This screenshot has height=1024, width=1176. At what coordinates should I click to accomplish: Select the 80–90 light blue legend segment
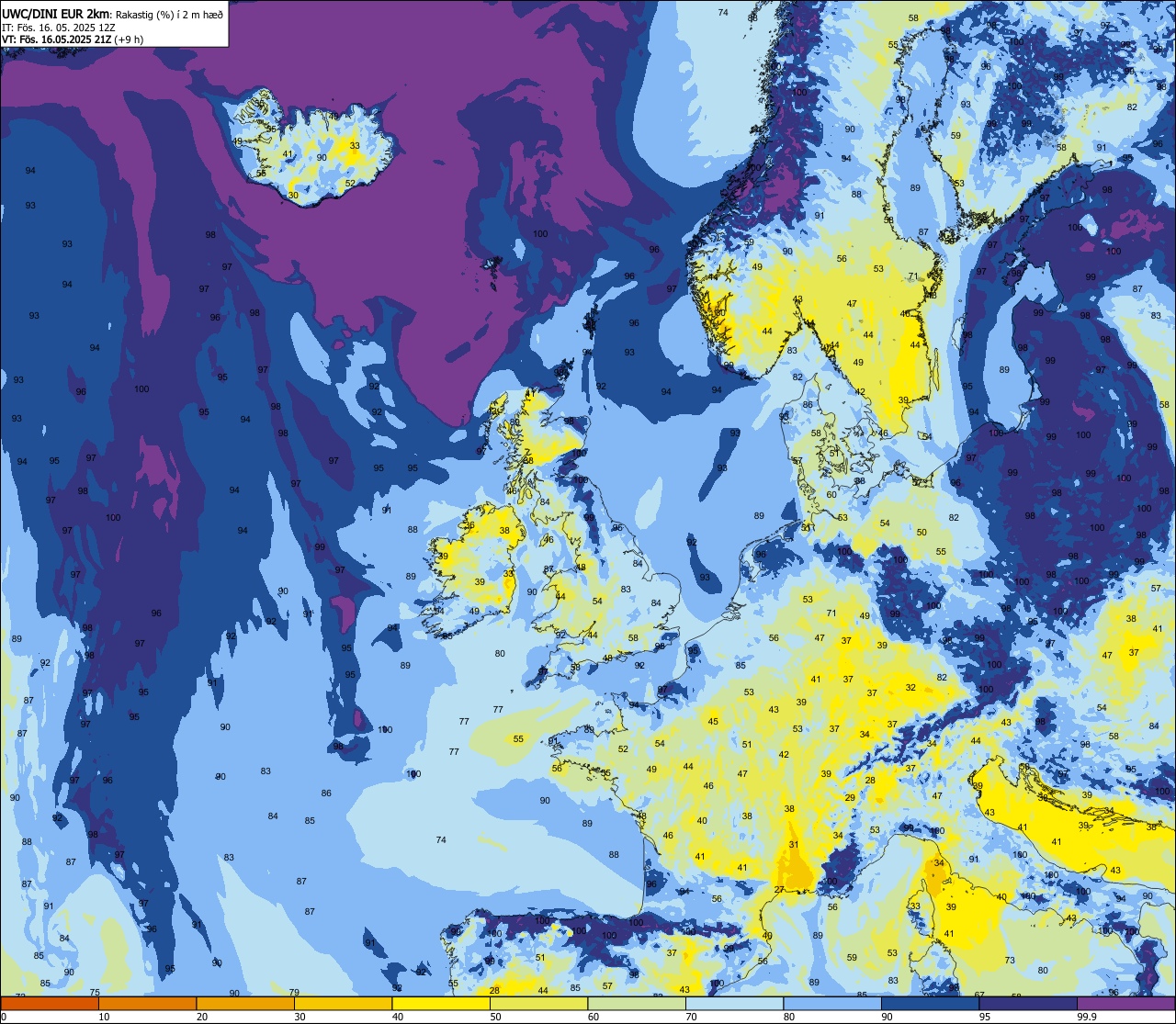[832, 1003]
